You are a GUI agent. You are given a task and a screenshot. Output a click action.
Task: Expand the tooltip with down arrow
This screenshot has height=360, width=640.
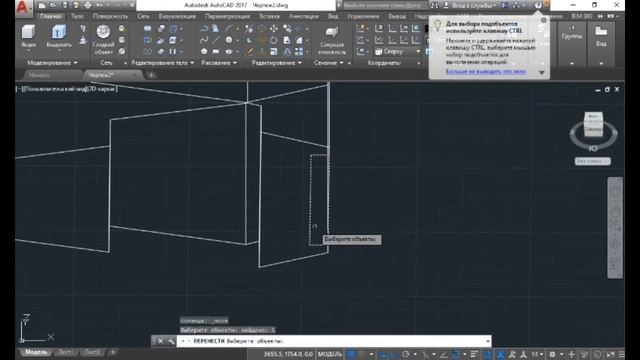pos(542,73)
